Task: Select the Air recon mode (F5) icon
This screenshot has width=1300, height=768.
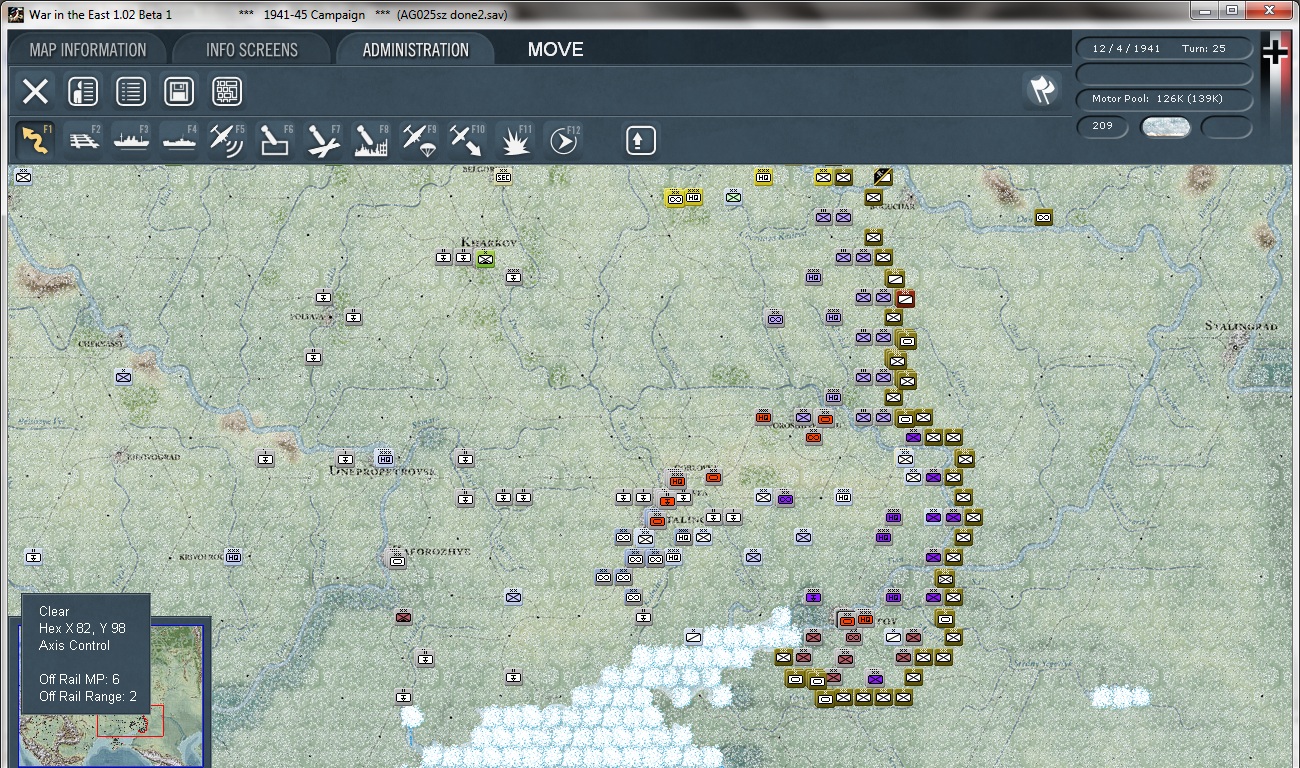Action: 227,141
